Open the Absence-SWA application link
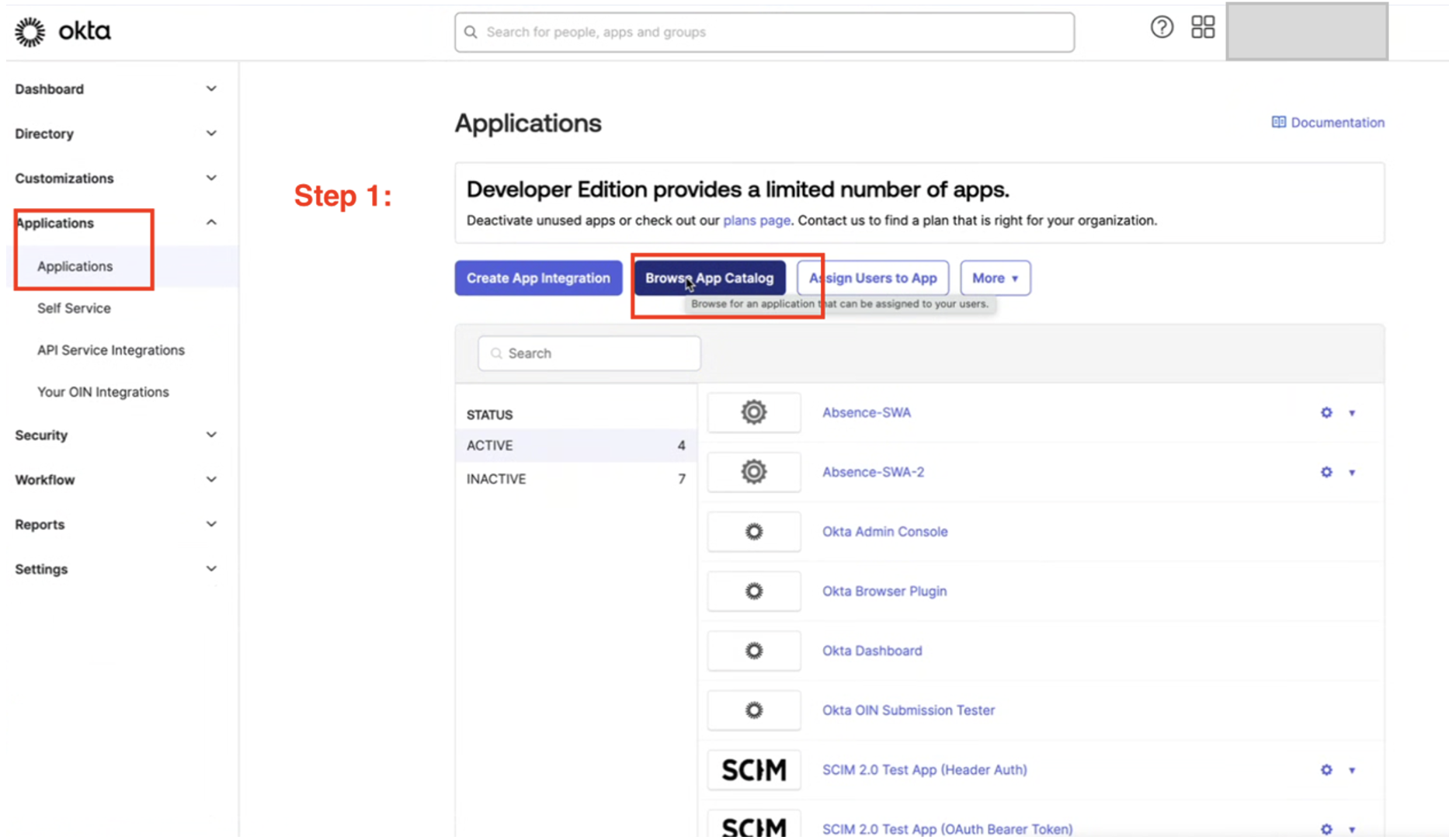 866,412
